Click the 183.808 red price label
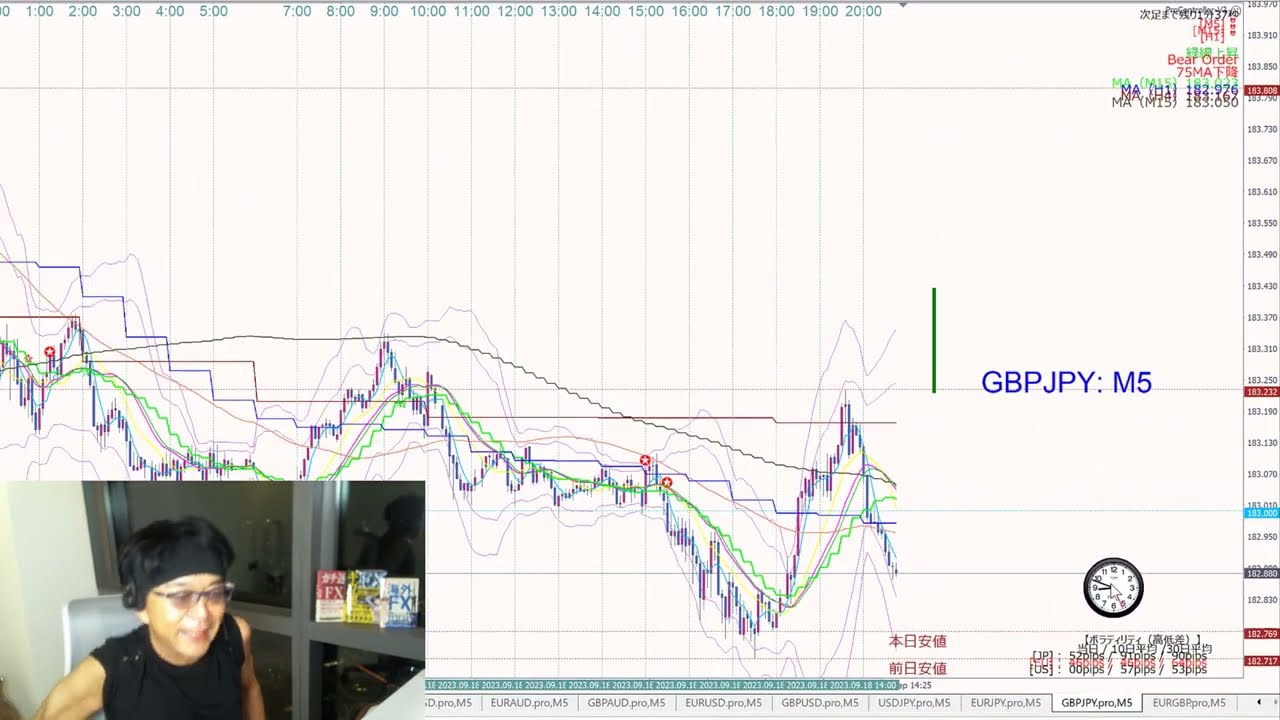This screenshot has width=1280, height=720. pyautogui.click(x=1260, y=91)
